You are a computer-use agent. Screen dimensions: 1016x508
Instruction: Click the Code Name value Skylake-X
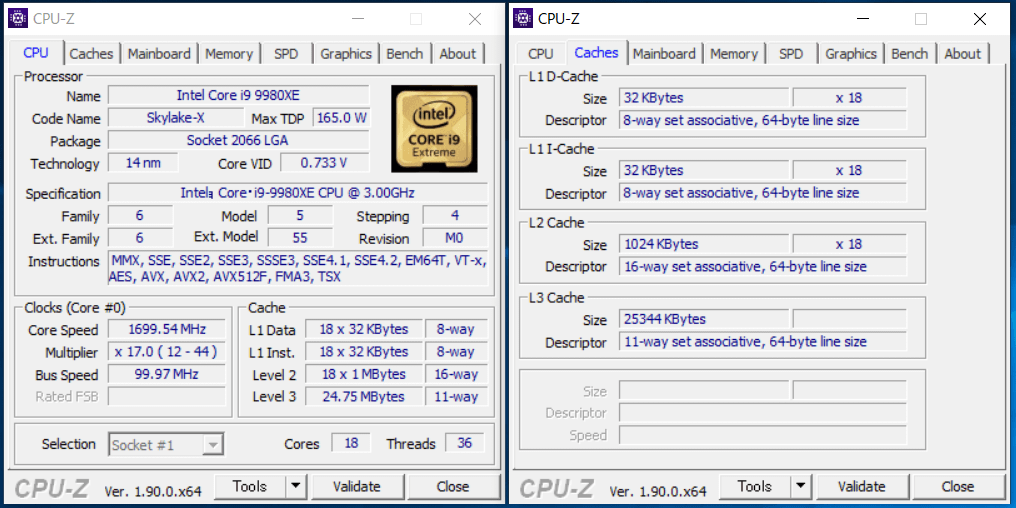[x=176, y=118]
